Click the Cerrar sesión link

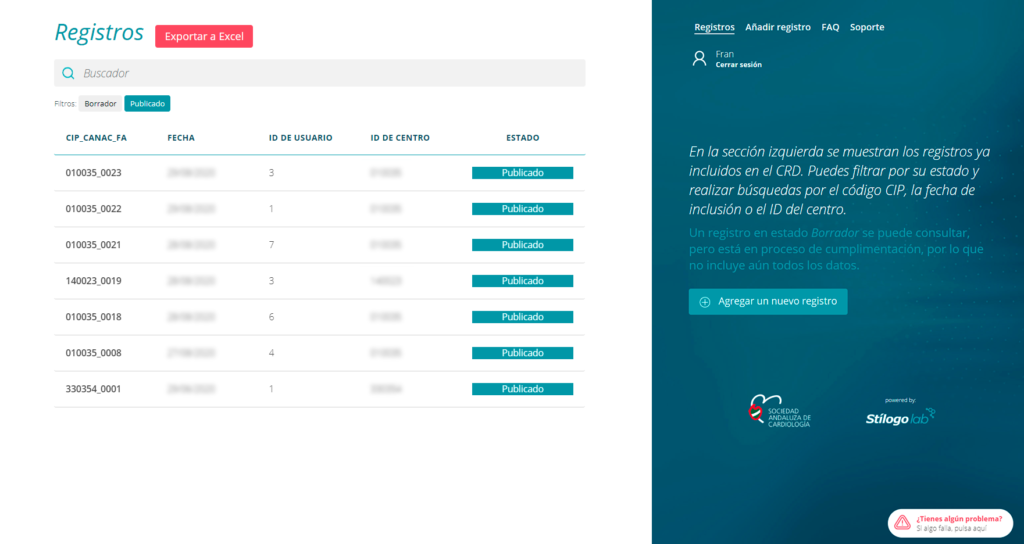(x=738, y=65)
